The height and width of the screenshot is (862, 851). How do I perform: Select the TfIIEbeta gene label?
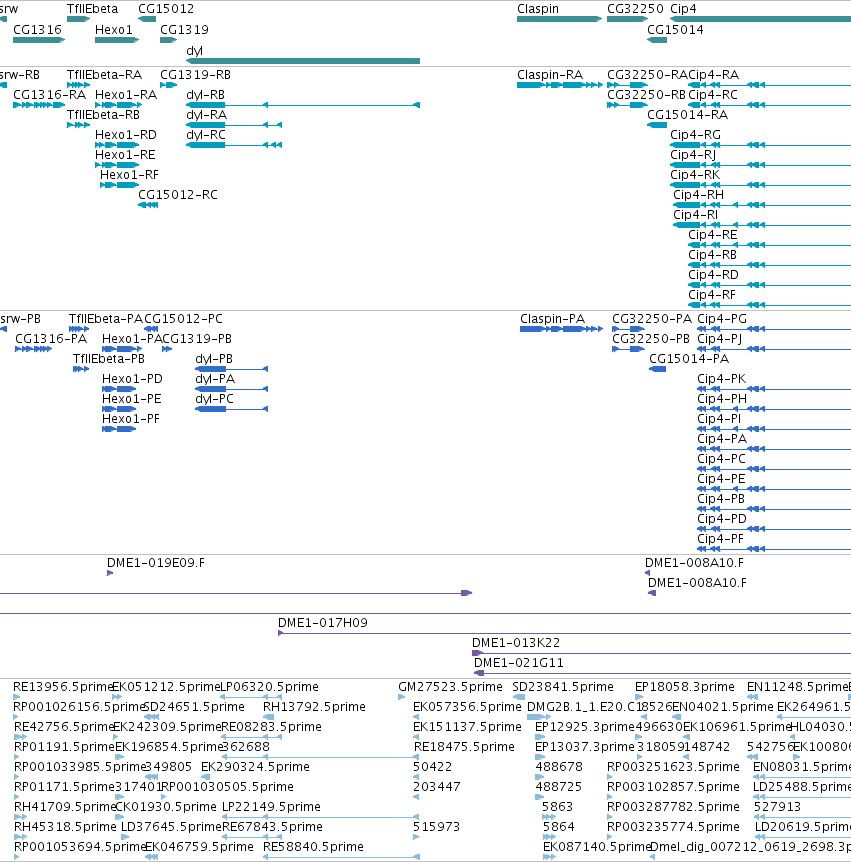pyautogui.click(x=92, y=9)
